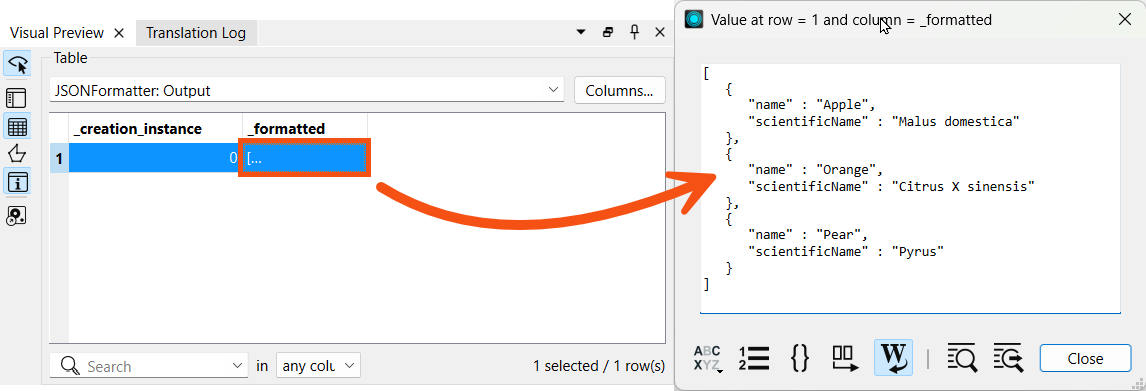Click the Close button in value dialog
The image size is (1146, 391).
[x=1085, y=358]
